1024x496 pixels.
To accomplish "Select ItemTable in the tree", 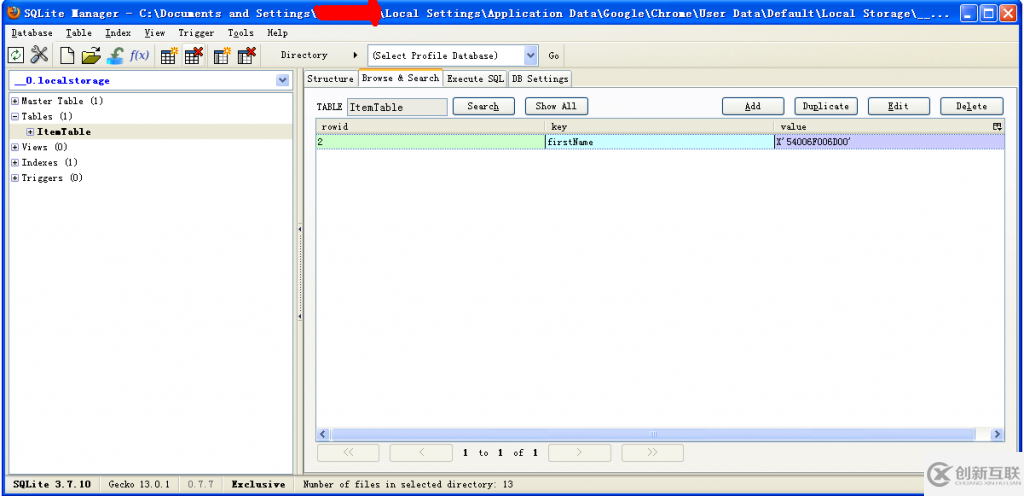I will (63, 132).
